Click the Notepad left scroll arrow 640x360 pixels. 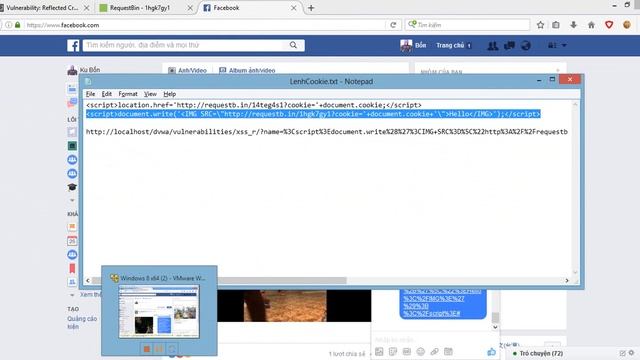88,280
